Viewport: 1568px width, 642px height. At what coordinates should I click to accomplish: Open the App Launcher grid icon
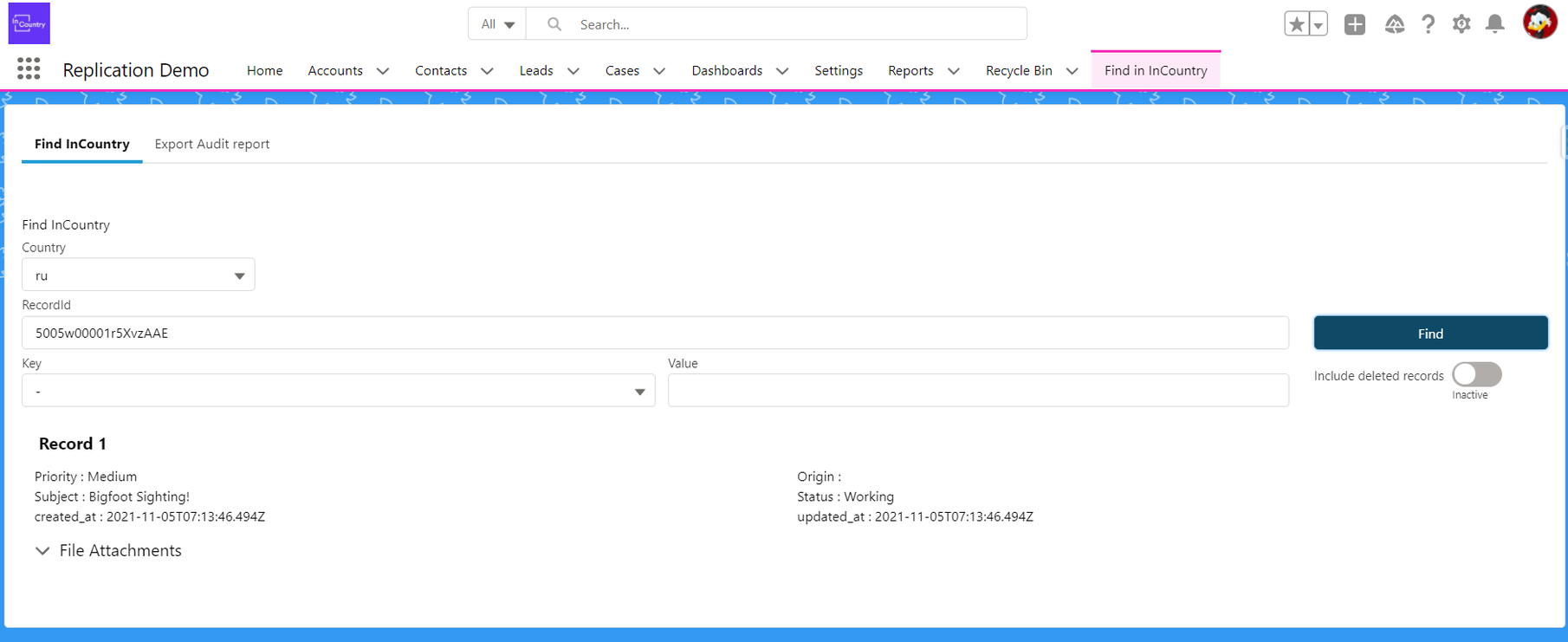coord(29,69)
